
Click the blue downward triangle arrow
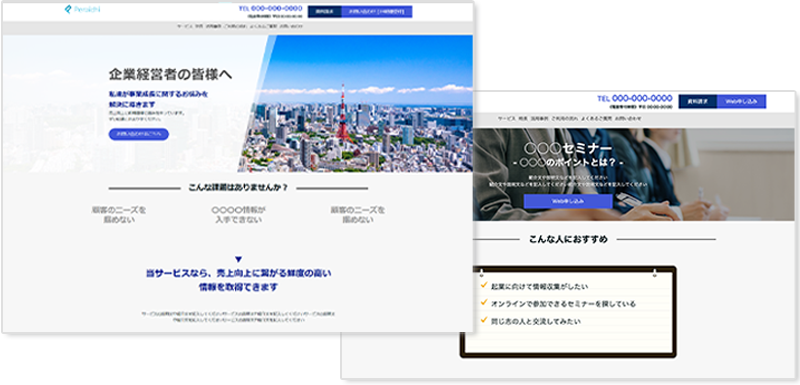[x=238, y=260]
